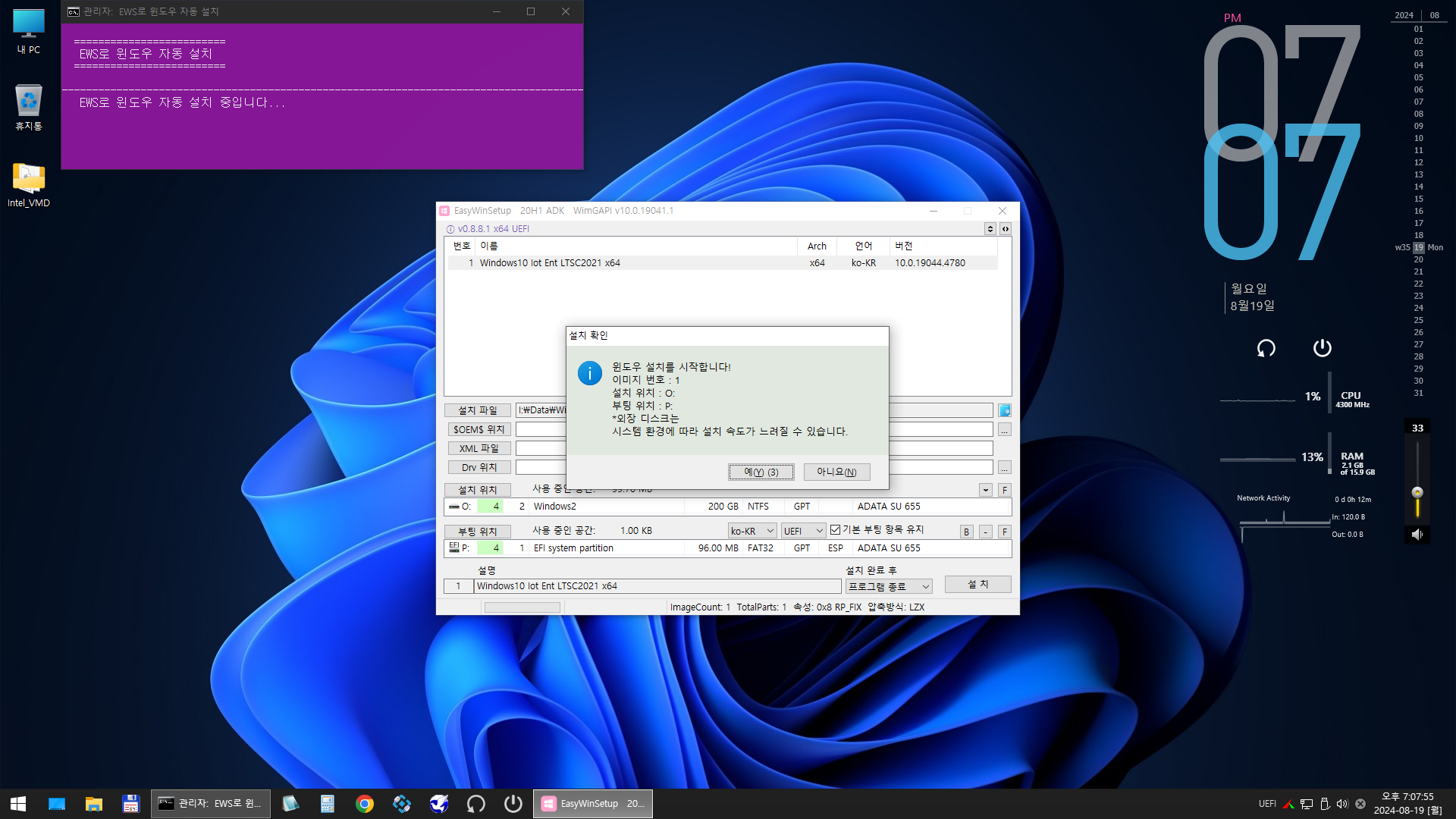
Task: Click restart widget icon on desktop gadget
Action: pos(1266,348)
